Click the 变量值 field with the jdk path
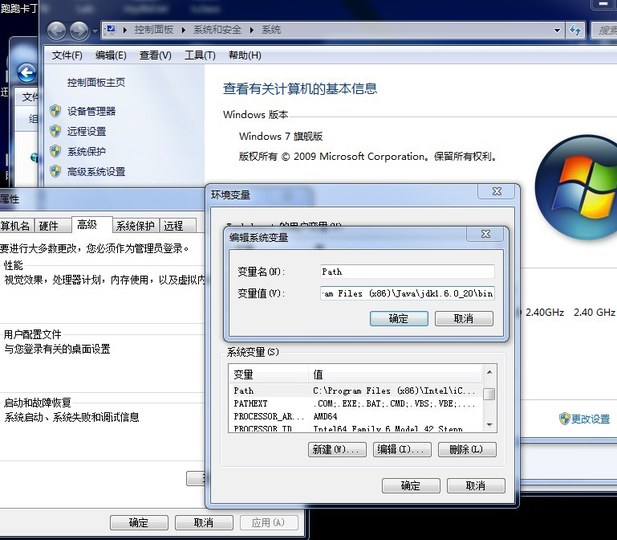617x540 pixels. (407, 293)
